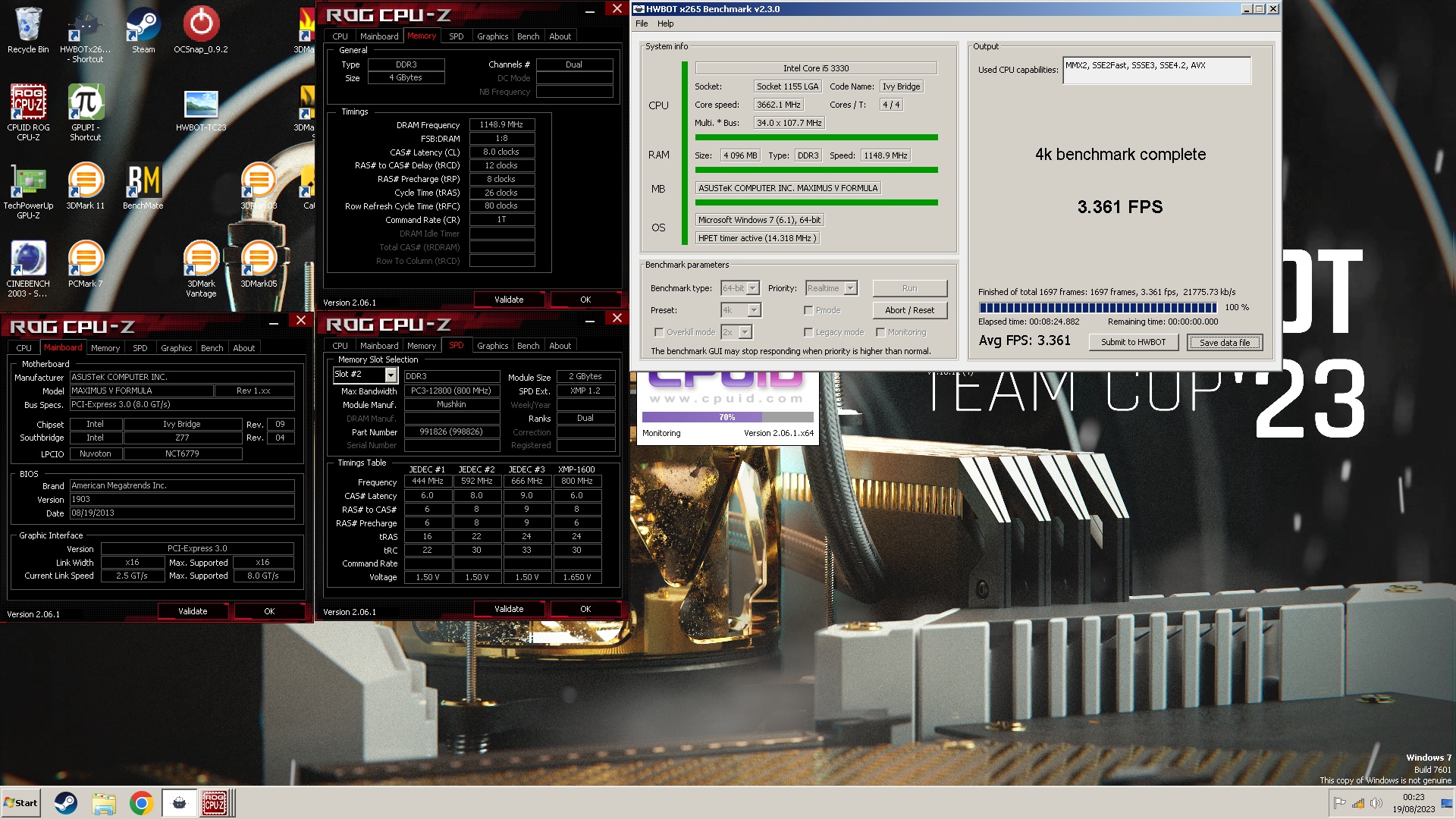Click the volume speaker tray icon
The width and height of the screenshot is (1456, 819).
coord(1376,803)
